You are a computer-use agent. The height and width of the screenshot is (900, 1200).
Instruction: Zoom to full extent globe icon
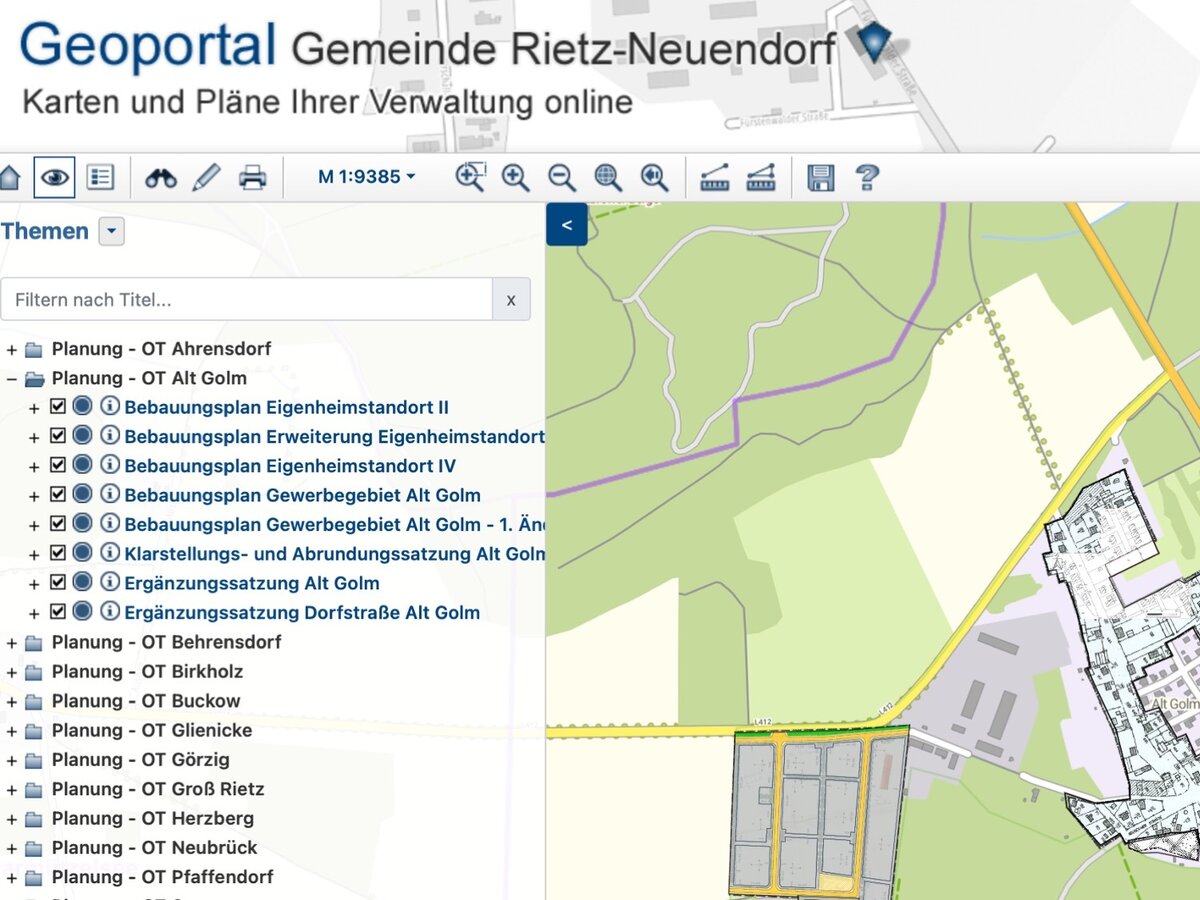[x=608, y=178]
